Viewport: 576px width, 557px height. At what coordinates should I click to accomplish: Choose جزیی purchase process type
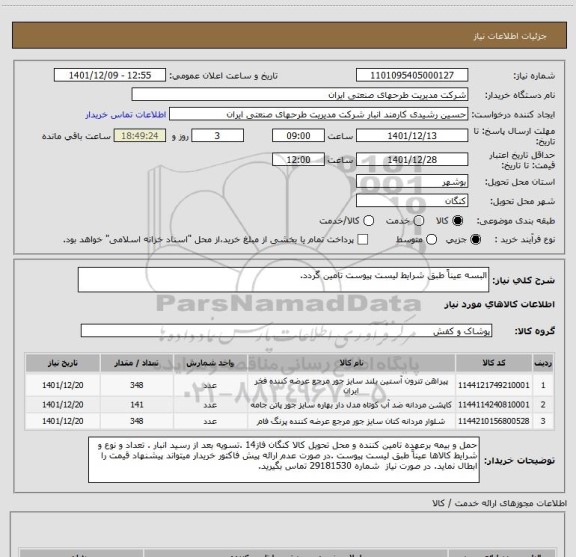476,240
